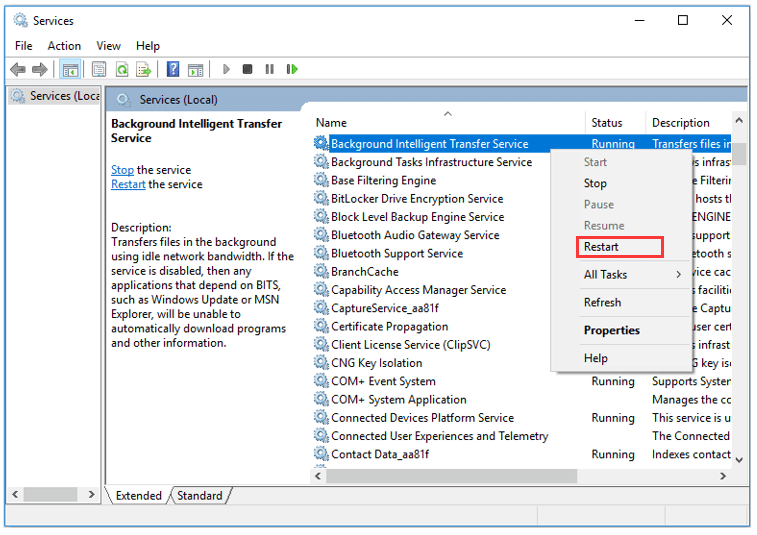Toggle Show/Hide Console Tree toolbar icon
Viewport: 757px width, 535px height.
click(70, 70)
